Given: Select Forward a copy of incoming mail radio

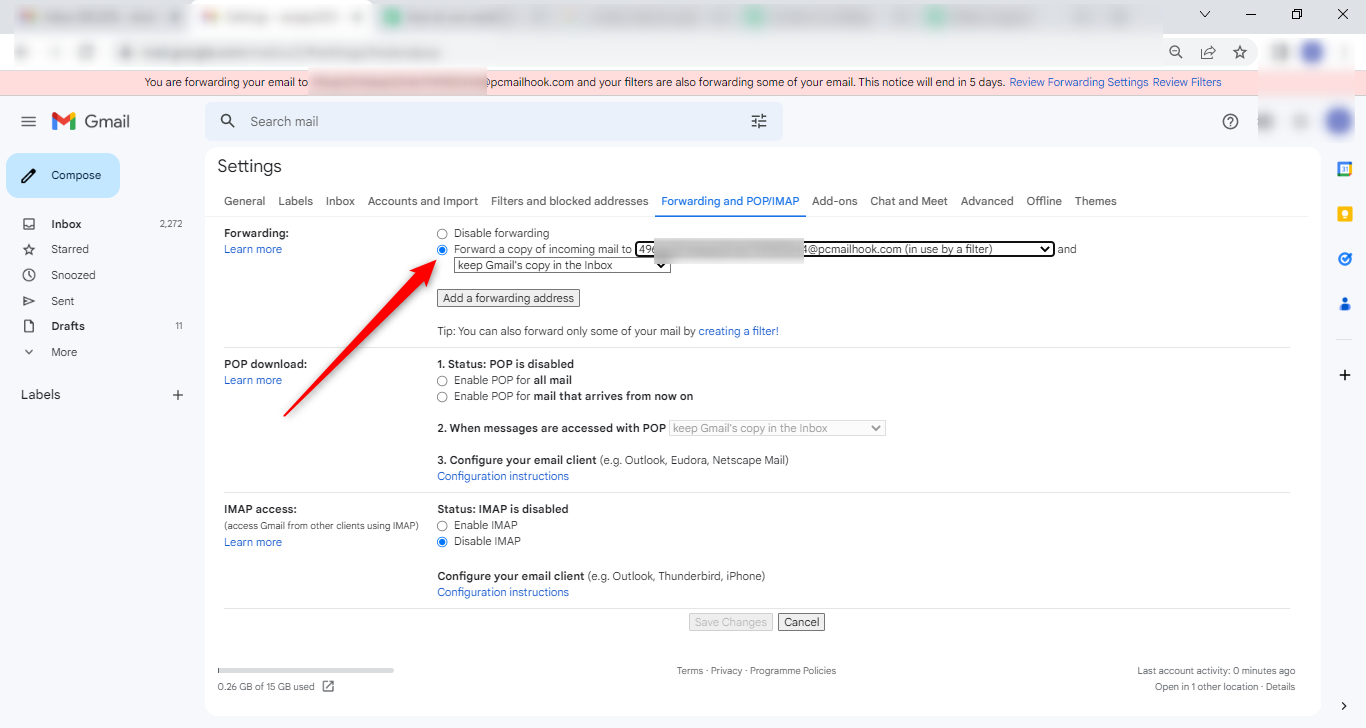Looking at the screenshot, I should pyautogui.click(x=442, y=250).
